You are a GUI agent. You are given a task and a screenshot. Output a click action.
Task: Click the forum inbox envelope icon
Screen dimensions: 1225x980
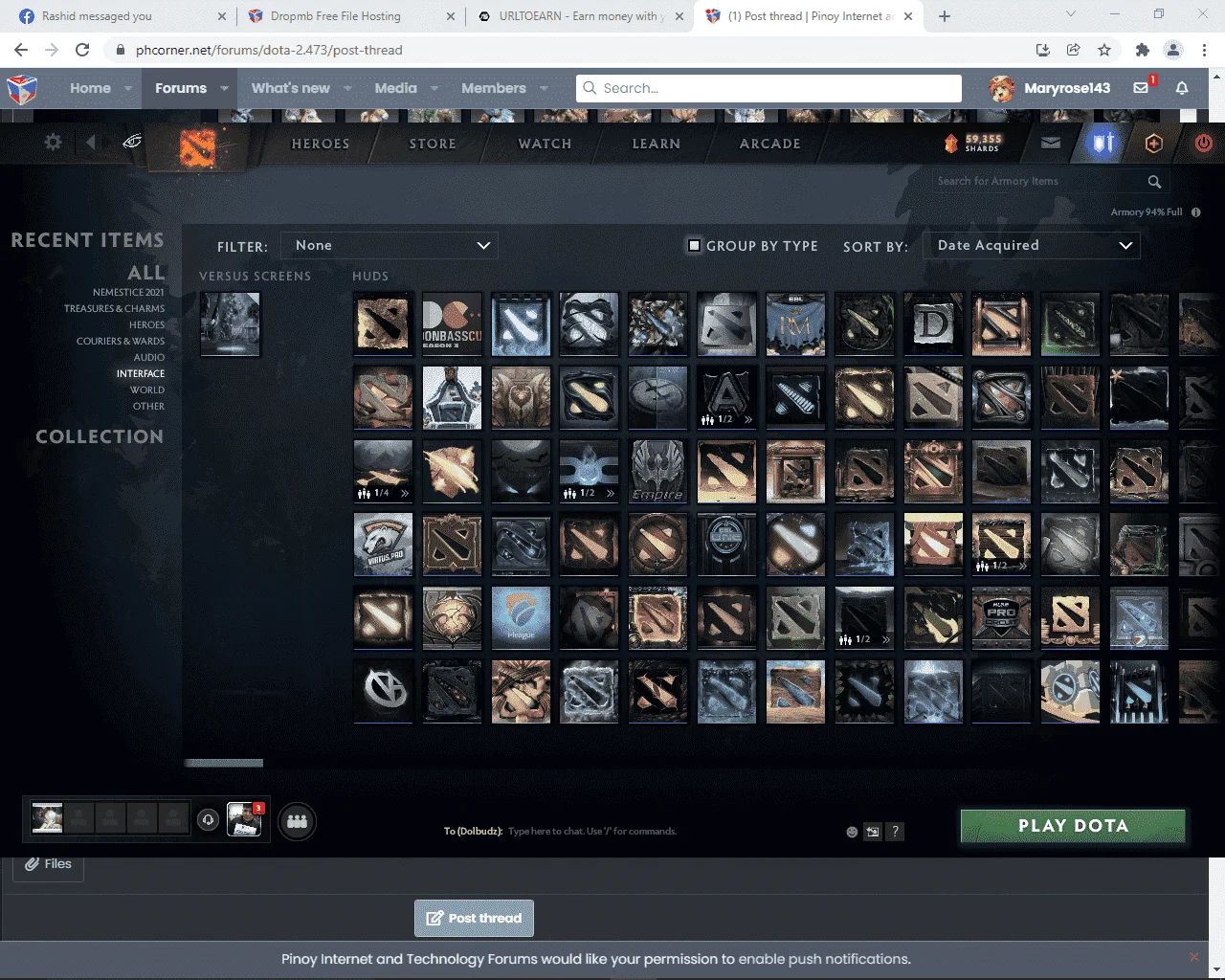click(x=1141, y=88)
